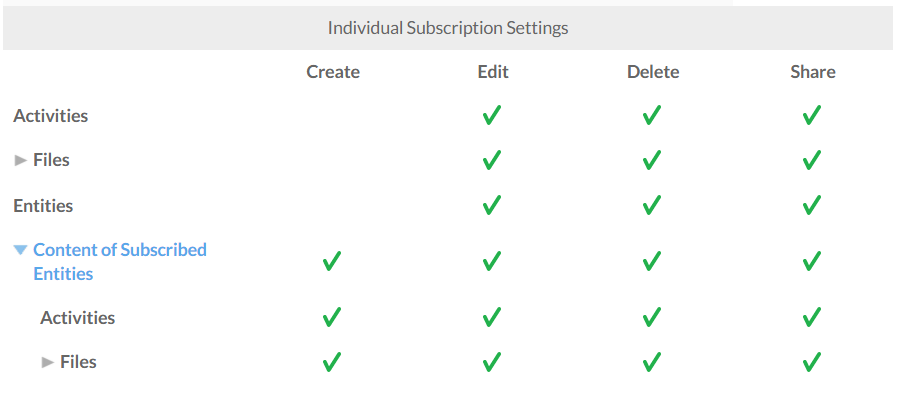
Task: Toggle Create checkmark for nested Activities row
Action: [x=332, y=318]
